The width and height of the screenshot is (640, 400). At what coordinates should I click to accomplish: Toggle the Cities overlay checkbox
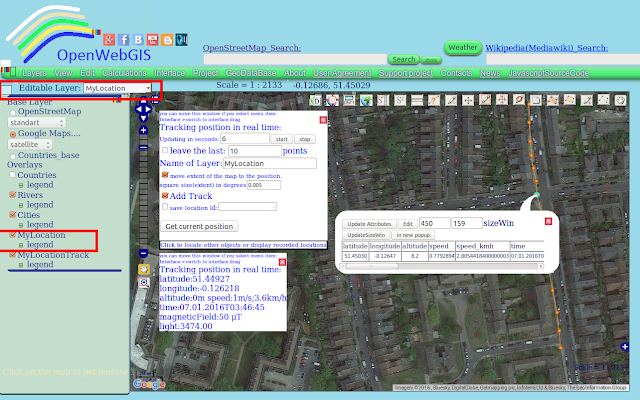(13, 215)
